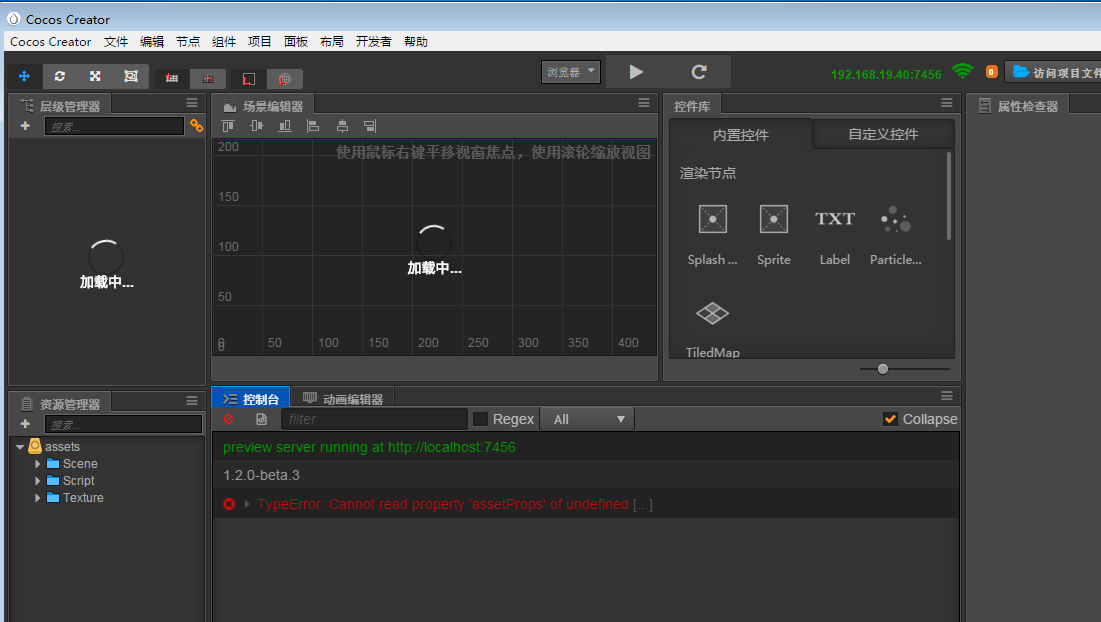Screen dimensions: 1101x622
Task: Click the widget library scrollbar
Action: [949, 197]
